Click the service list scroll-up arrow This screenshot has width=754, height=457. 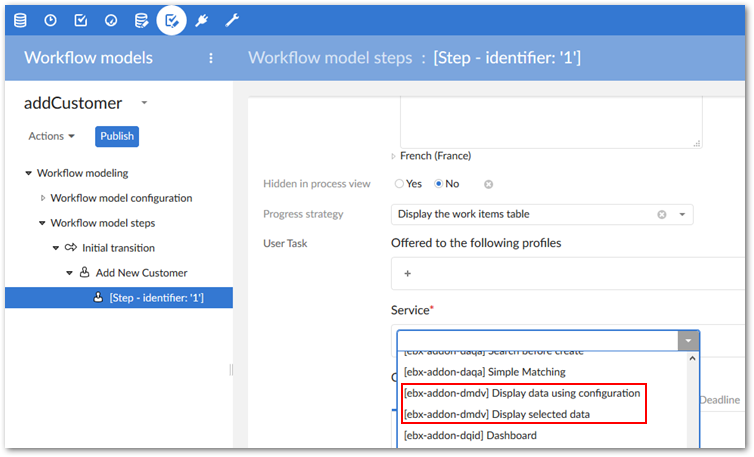click(x=692, y=358)
